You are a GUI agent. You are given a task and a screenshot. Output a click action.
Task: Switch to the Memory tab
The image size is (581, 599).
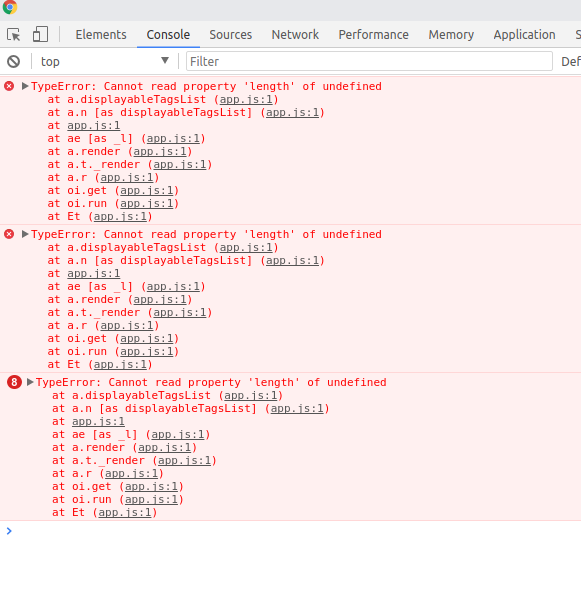click(451, 35)
